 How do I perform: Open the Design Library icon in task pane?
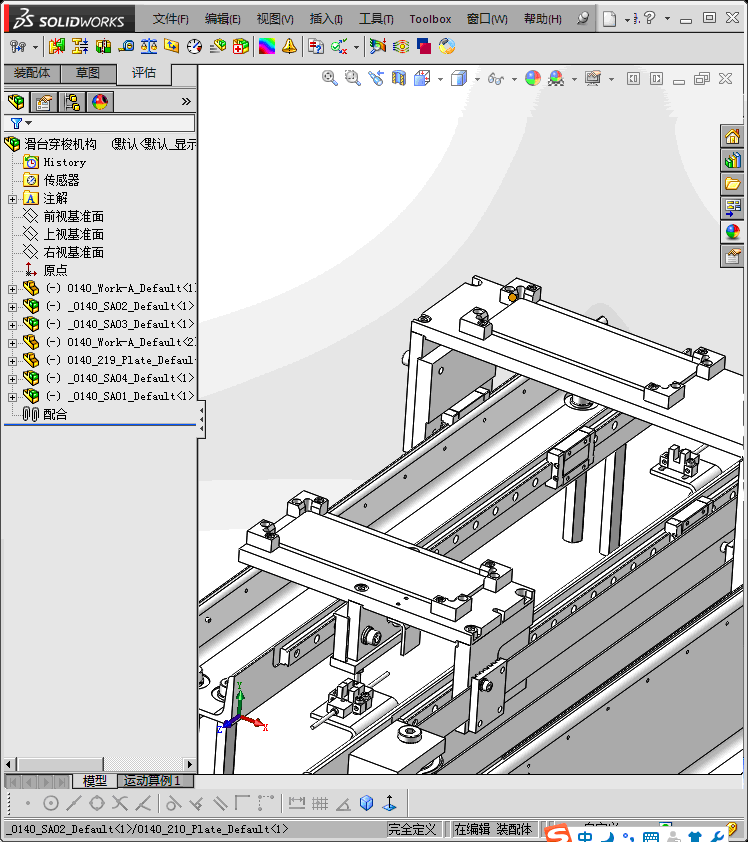pyautogui.click(x=733, y=160)
